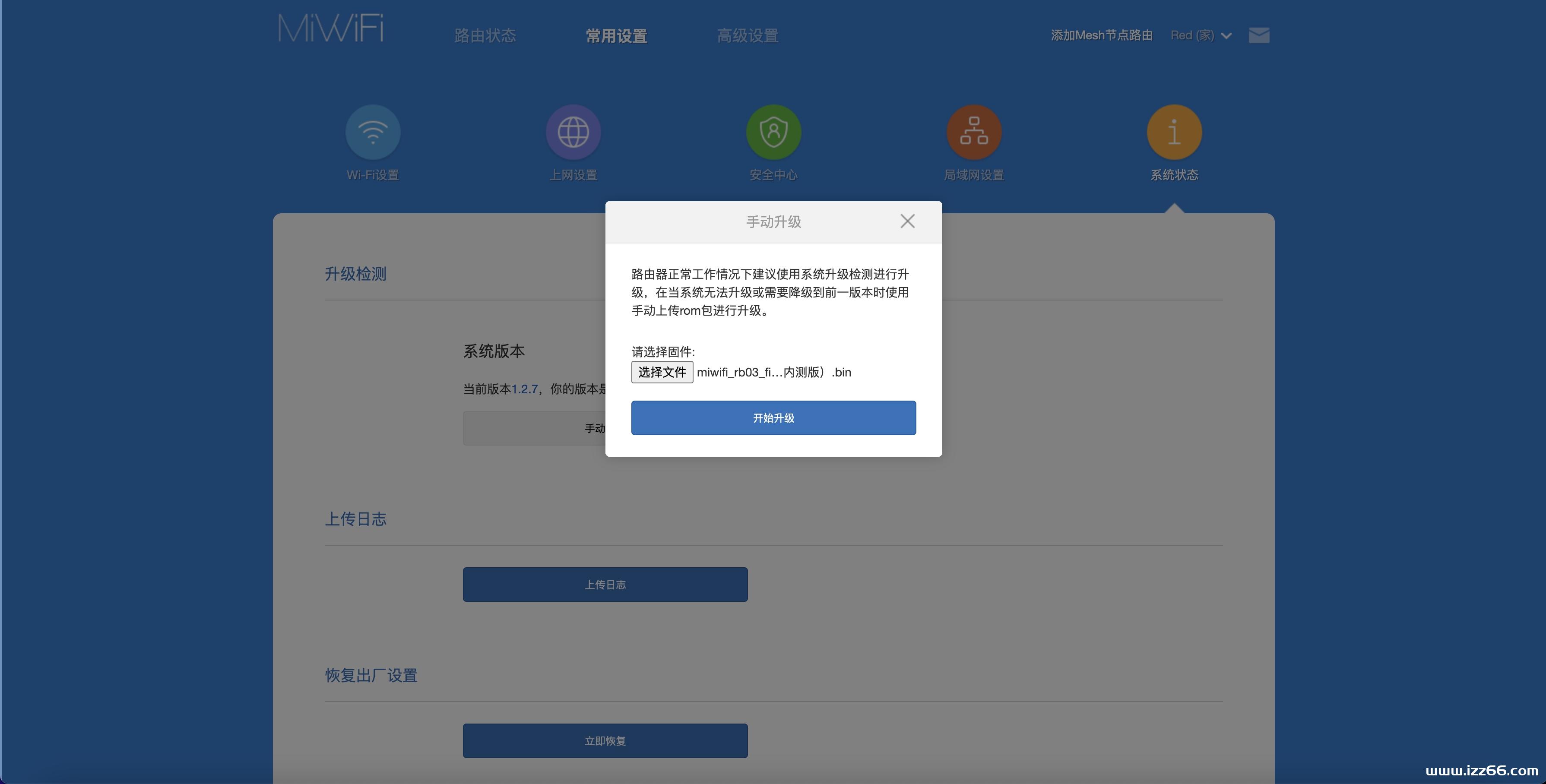Click the current version 1.2.7 text
Image resolution: width=1546 pixels, height=784 pixels.
pos(525,389)
